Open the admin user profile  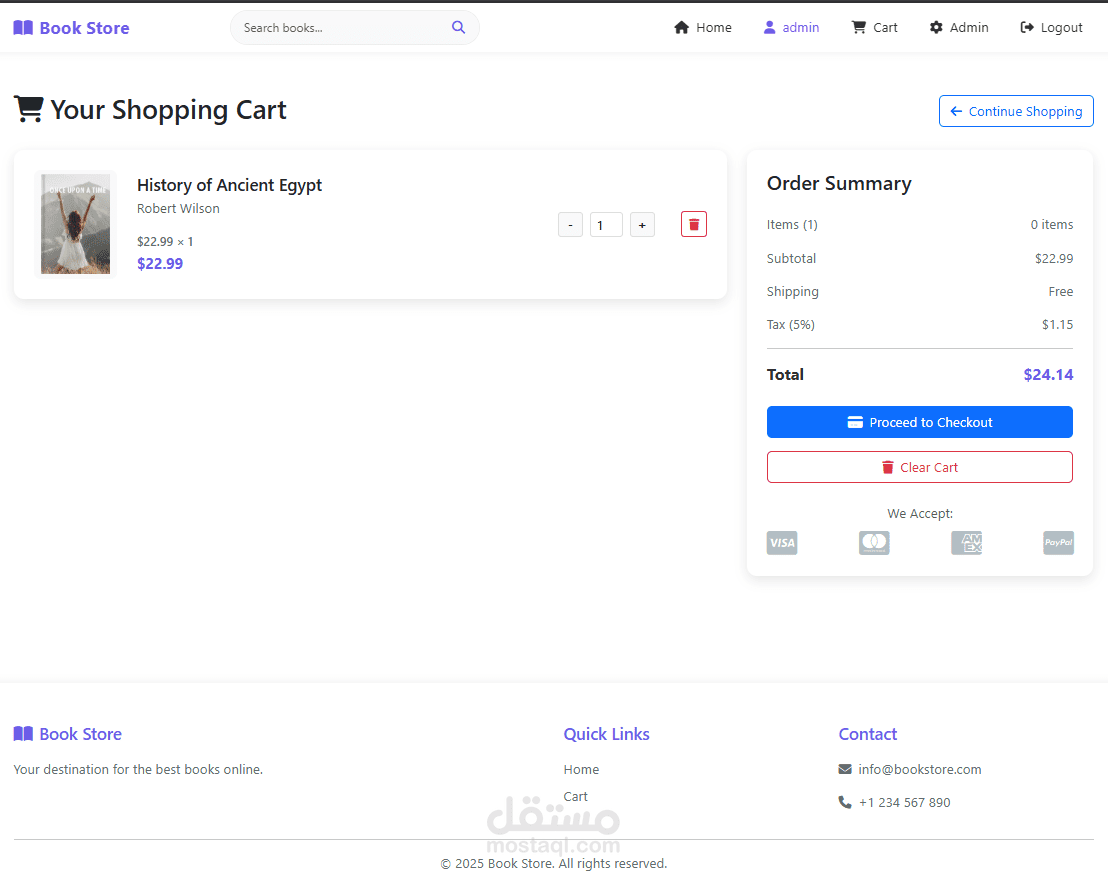point(791,28)
